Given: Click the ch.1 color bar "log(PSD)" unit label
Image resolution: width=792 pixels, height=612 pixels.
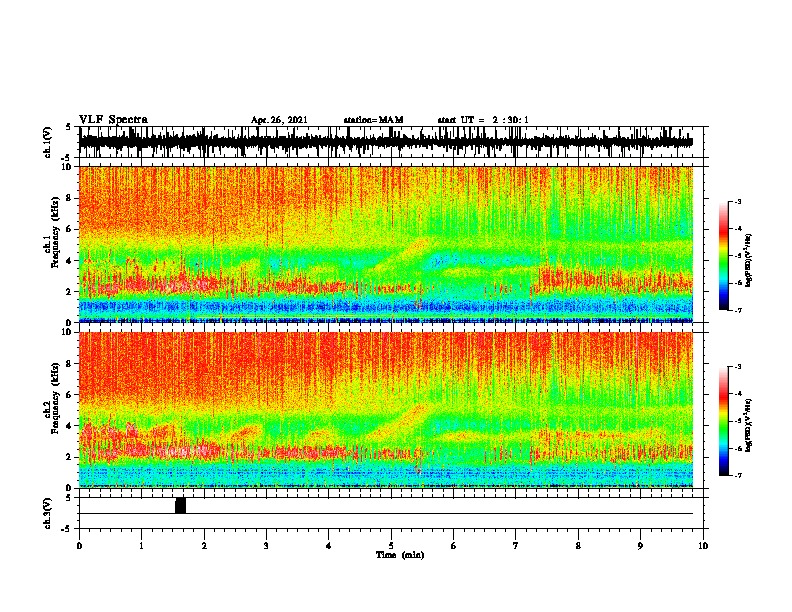Looking at the screenshot, I should point(748,260).
